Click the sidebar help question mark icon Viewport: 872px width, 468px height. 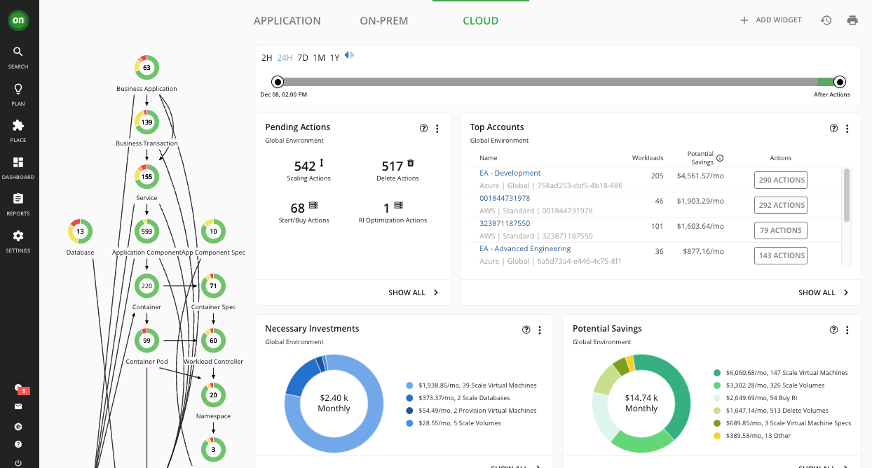click(18, 444)
